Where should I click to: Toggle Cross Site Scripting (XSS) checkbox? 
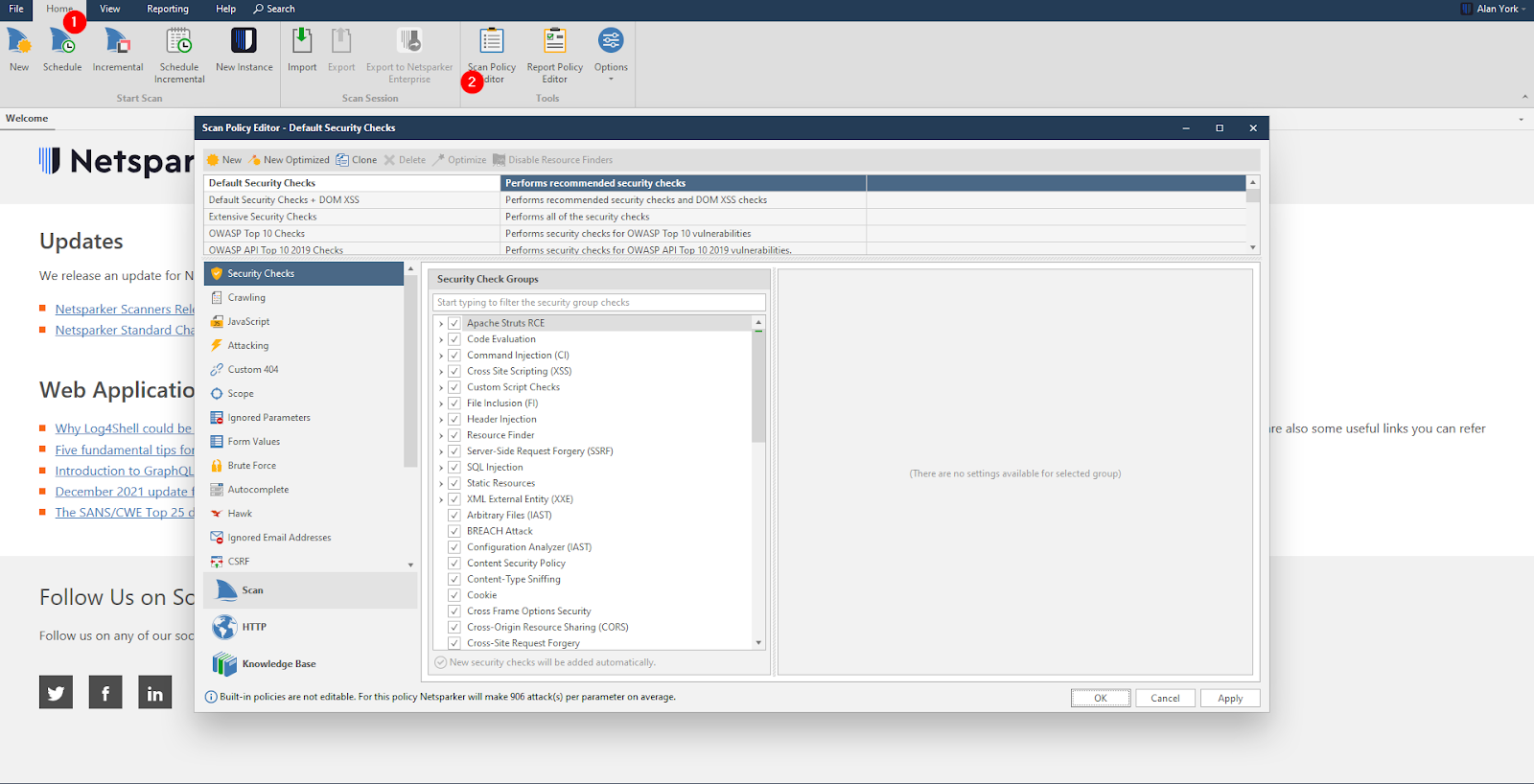pos(454,371)
